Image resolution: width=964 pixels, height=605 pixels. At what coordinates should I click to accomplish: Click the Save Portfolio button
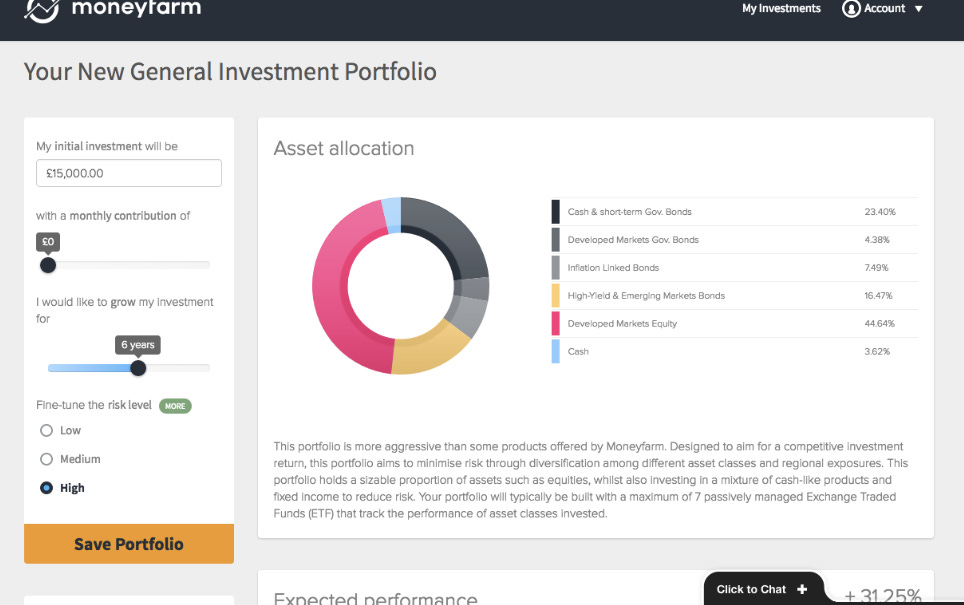point(128,544)
